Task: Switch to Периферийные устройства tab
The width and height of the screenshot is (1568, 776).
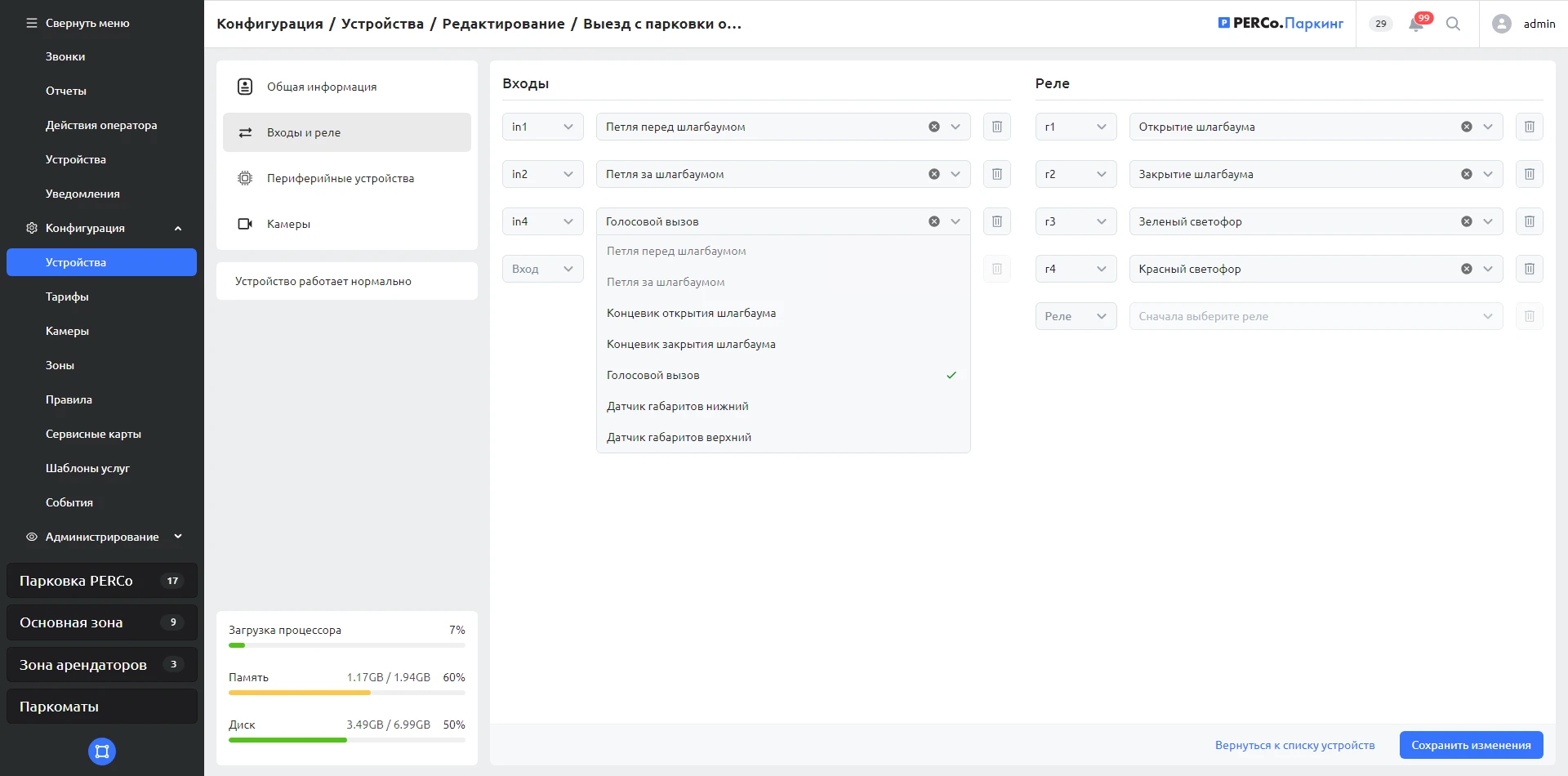Action: point(340,178)
